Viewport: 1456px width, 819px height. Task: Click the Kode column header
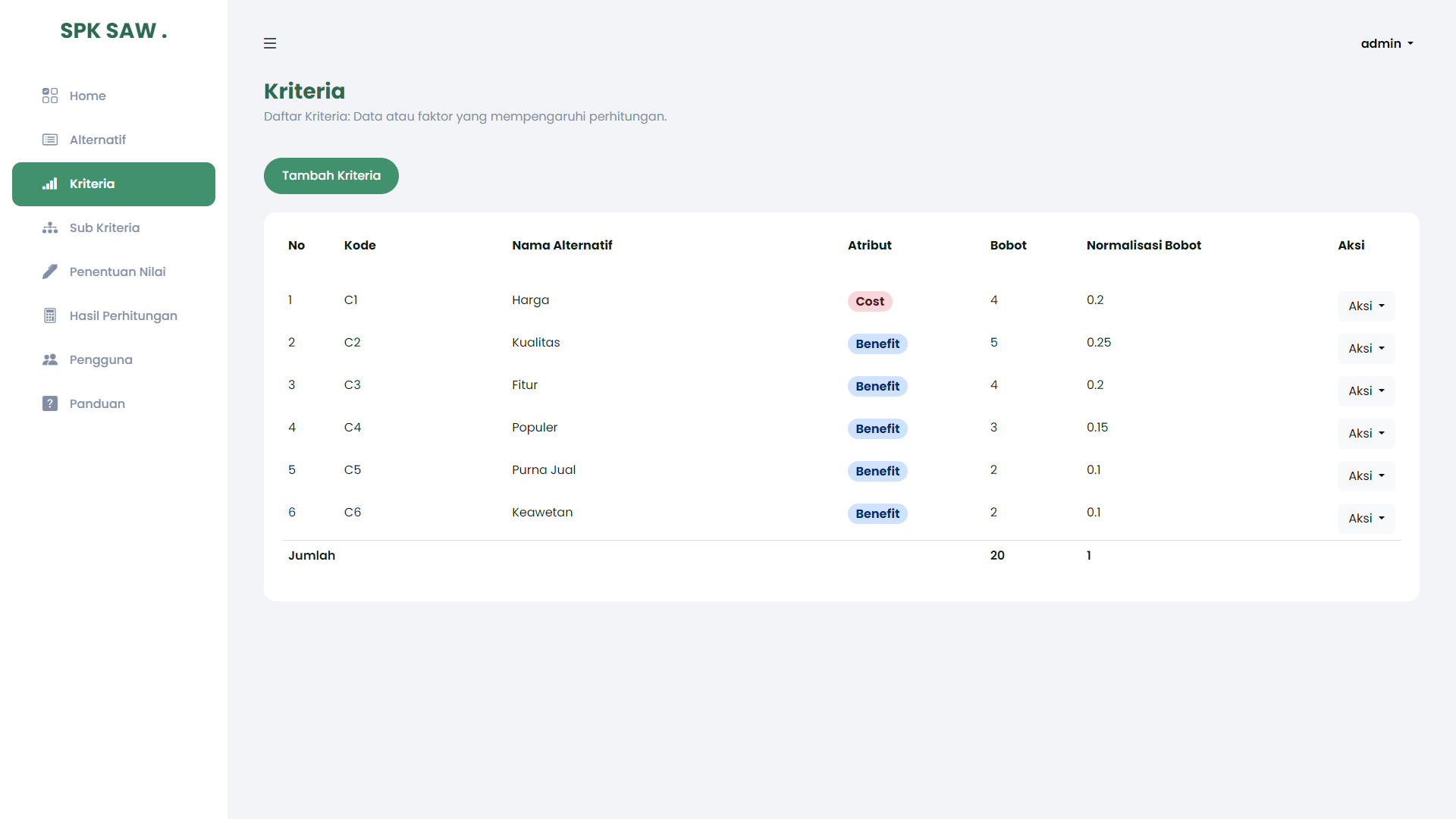[x=359, y=246]
